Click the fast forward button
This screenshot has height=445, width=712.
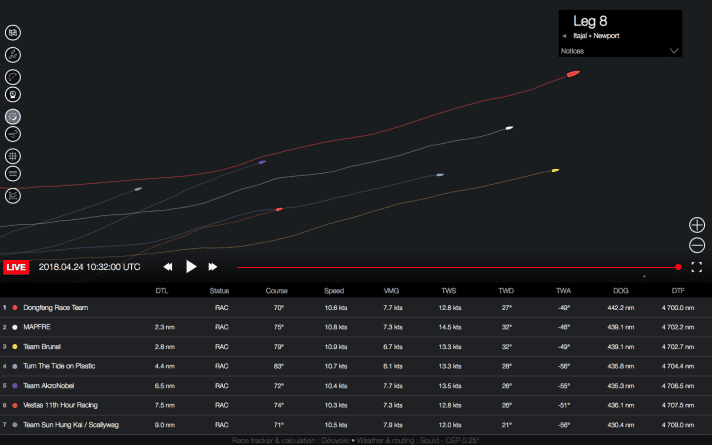(213, 267)
